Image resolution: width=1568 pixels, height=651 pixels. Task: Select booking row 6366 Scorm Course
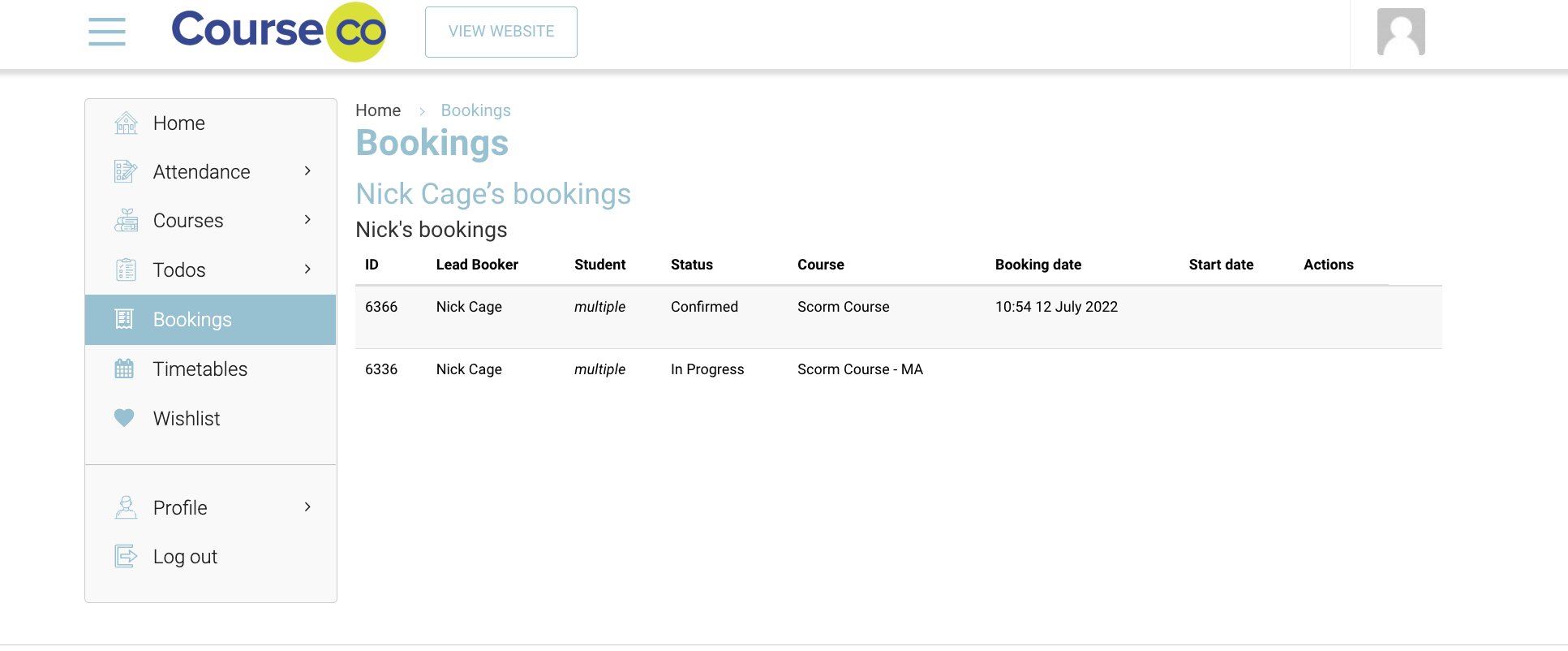[x=843, y=307]
